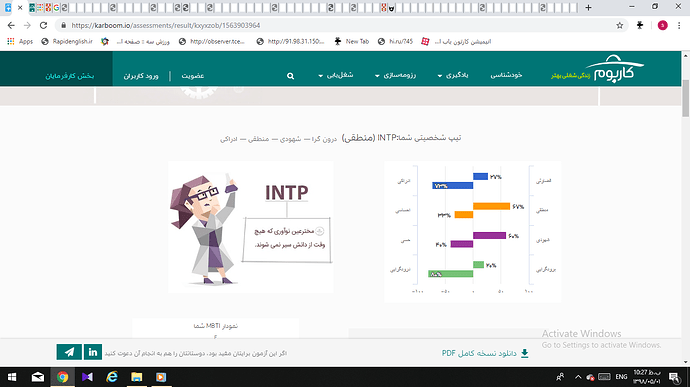The height and width of the screenshot is (387, 690).
Task: Open the hi.ru/745 bookmark
Action: coord(395,41)
